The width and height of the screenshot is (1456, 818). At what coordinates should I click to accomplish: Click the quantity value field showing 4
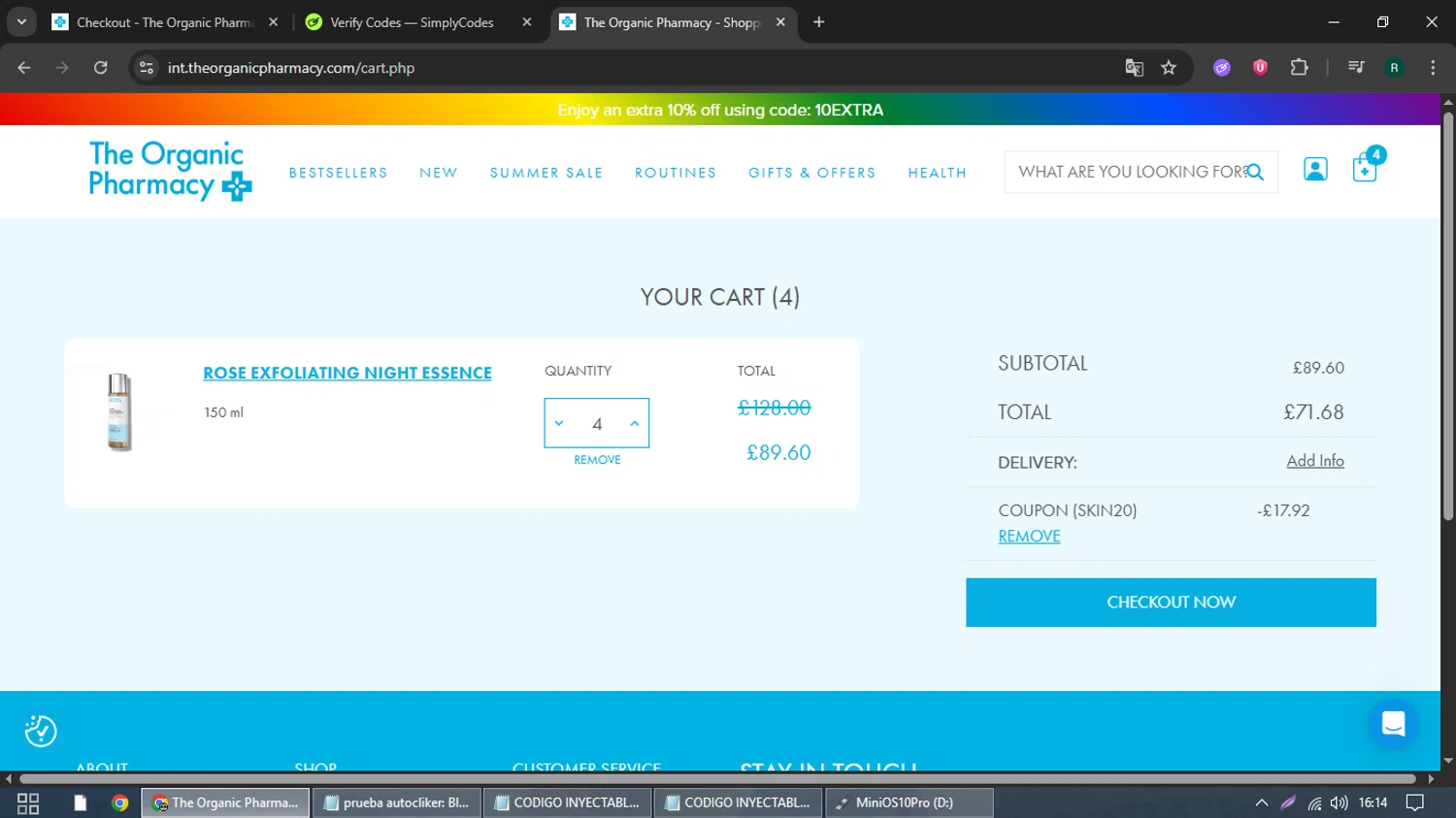597,424
